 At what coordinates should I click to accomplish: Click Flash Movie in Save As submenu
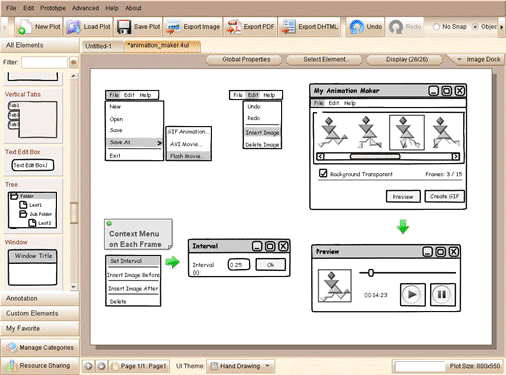click(188, 156)
